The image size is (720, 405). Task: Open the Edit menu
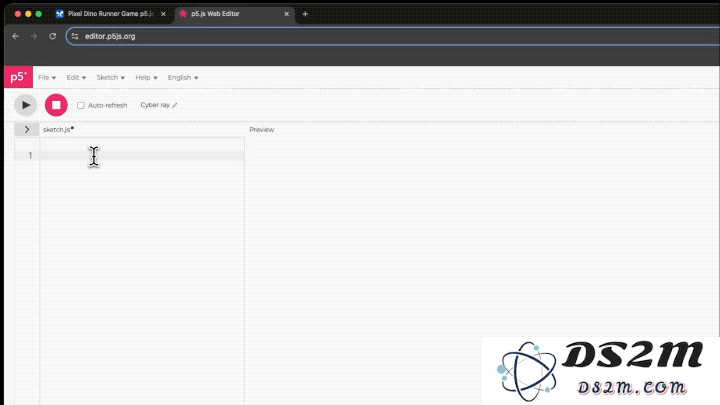(76, 78)
